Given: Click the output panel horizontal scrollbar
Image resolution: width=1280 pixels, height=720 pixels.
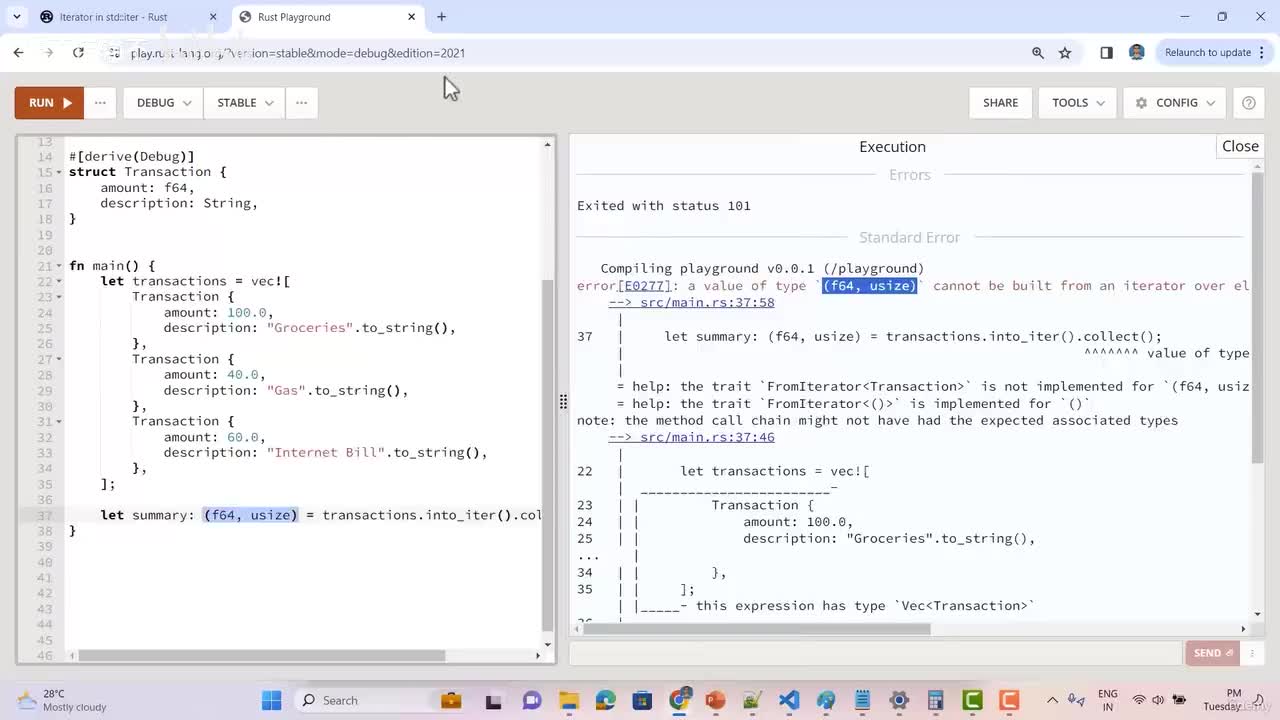Looking at the screenshot, I should [757, 629].
